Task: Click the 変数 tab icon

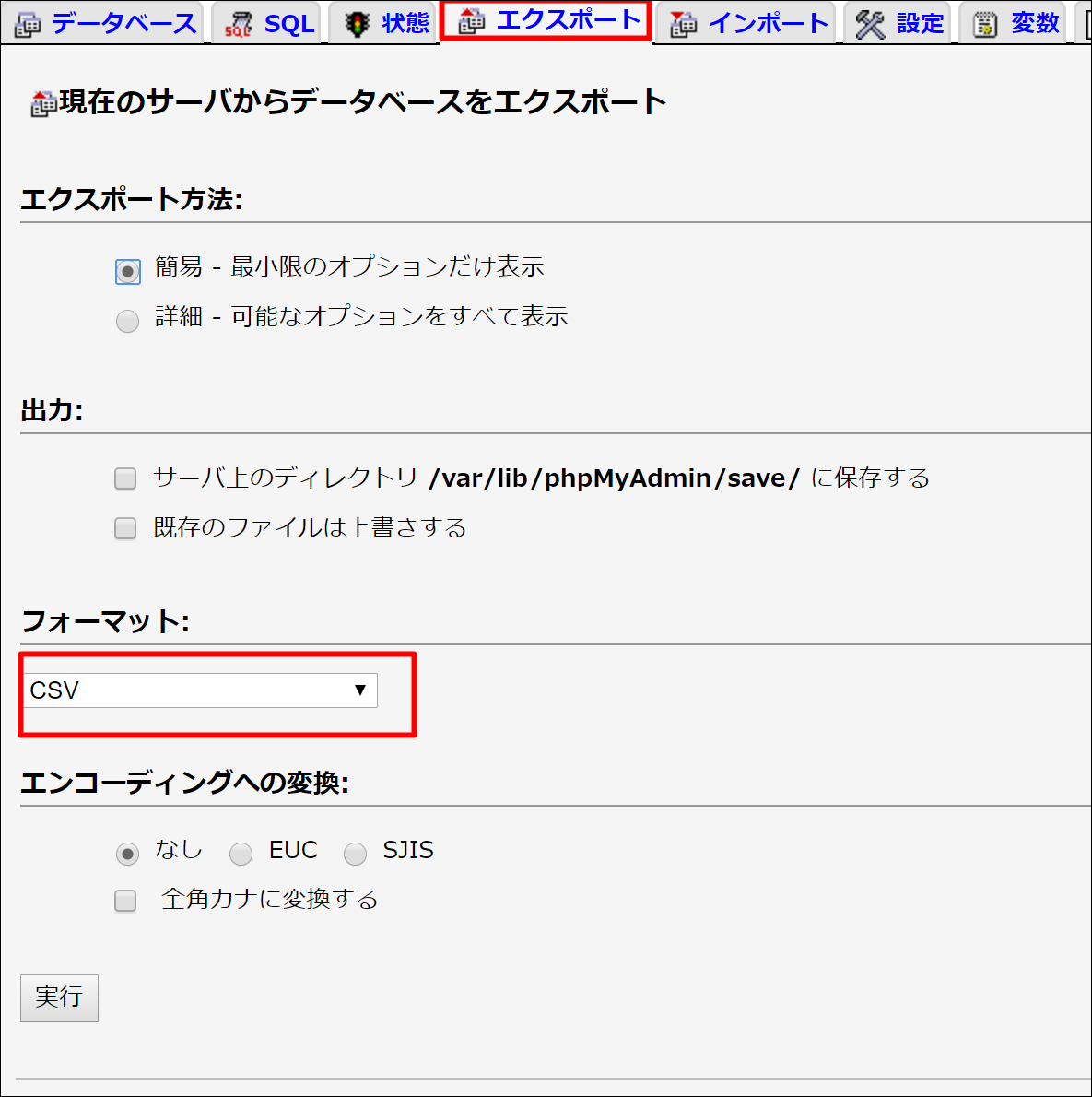Action: [x=985, y=25]
